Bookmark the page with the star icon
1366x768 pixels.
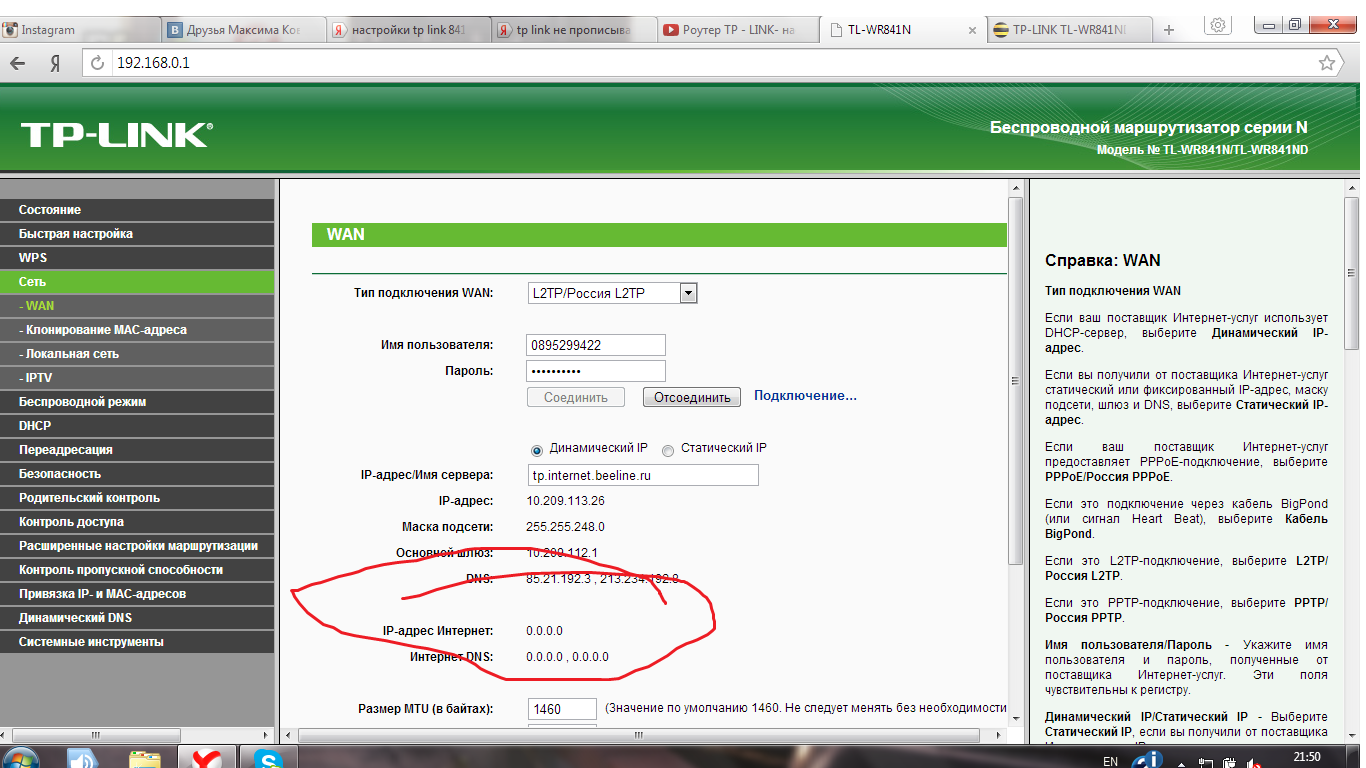click(x=1326, y=63)
